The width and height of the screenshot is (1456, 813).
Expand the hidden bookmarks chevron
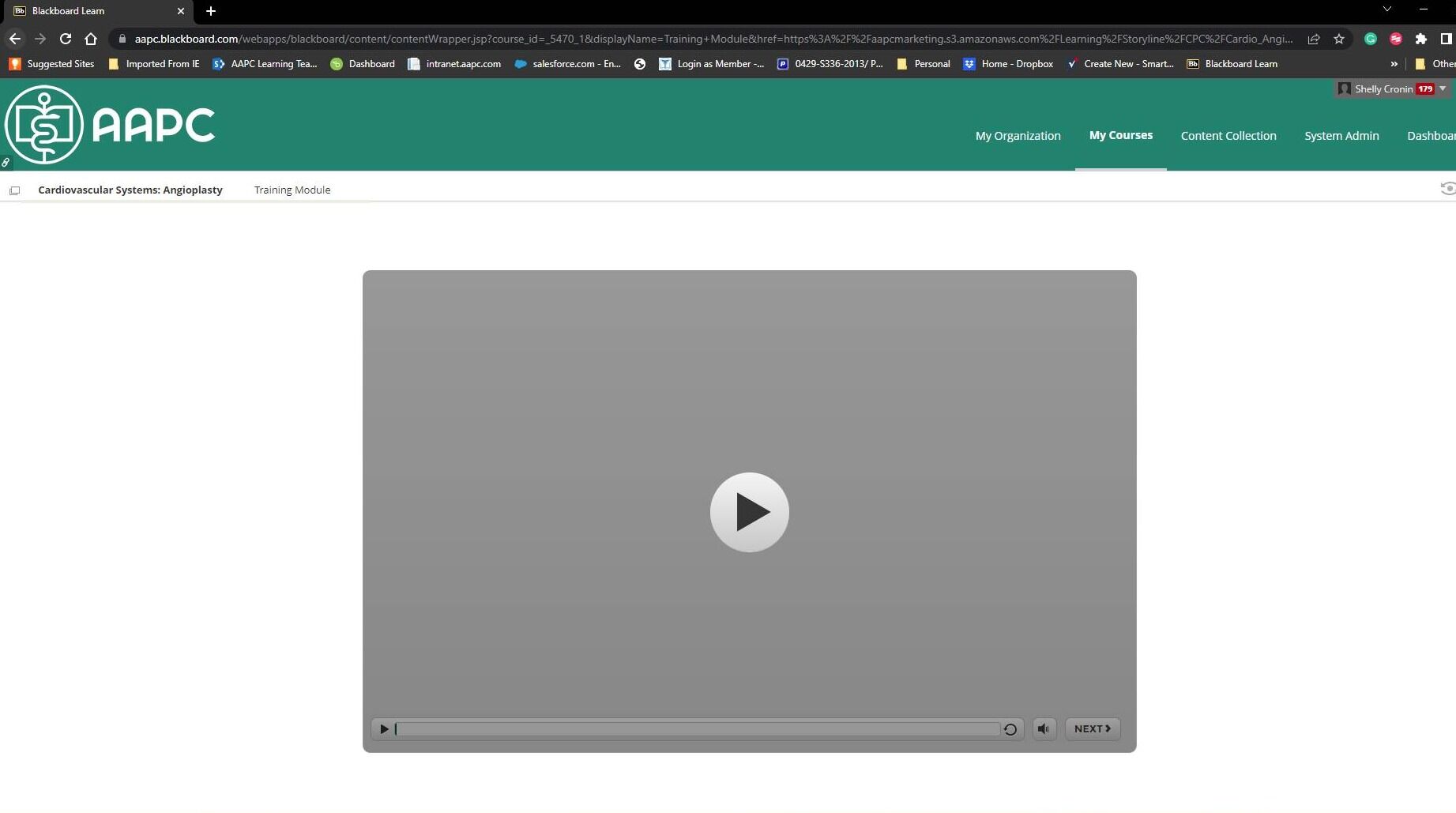coord(1394,64)
